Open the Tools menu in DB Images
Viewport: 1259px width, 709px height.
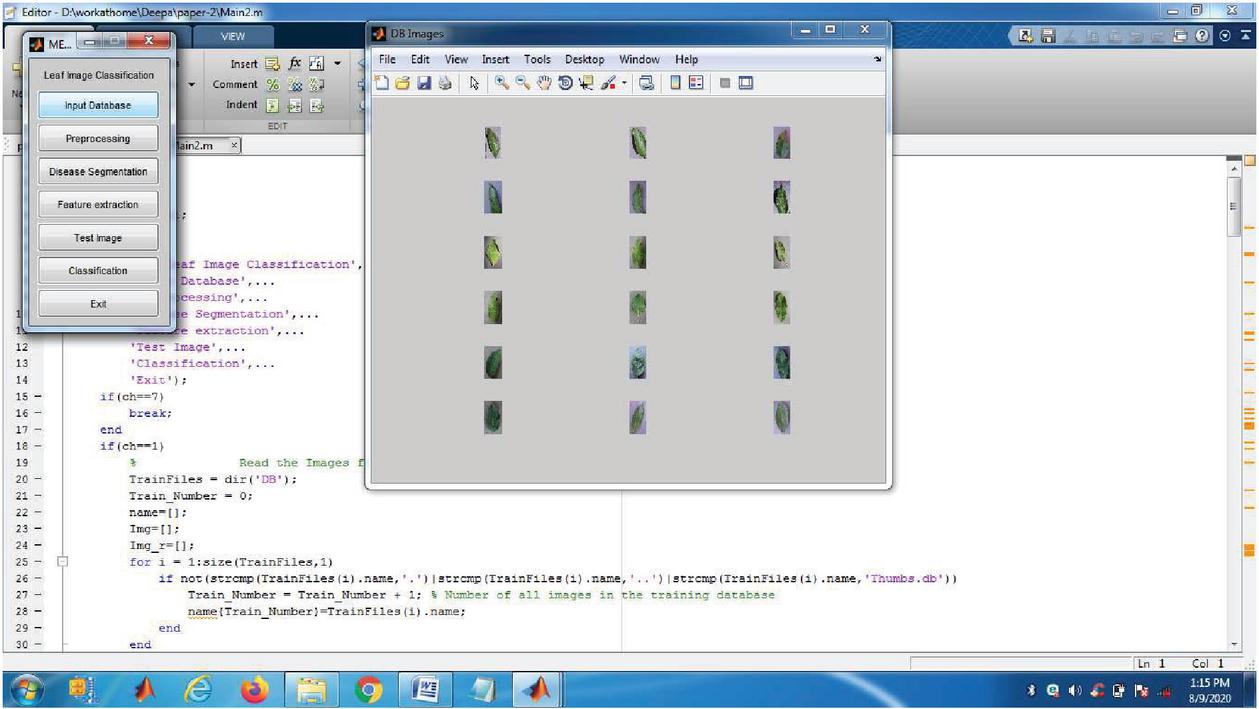pos(537,60)
